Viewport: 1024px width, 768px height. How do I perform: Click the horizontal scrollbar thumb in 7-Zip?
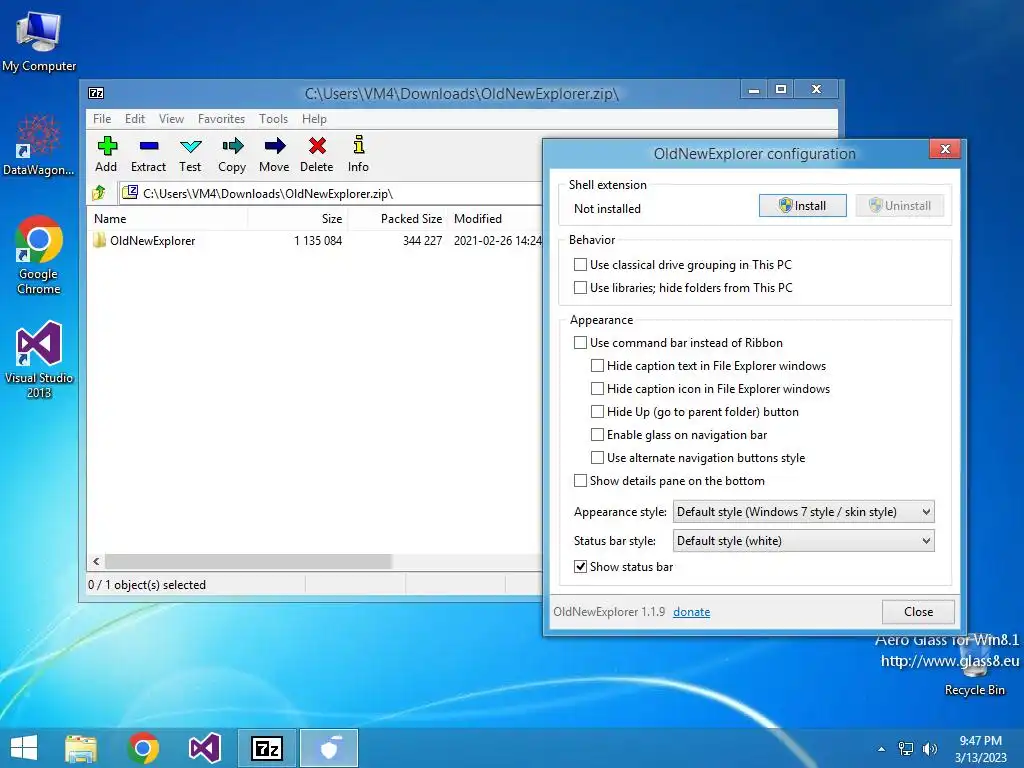point(248,562)
